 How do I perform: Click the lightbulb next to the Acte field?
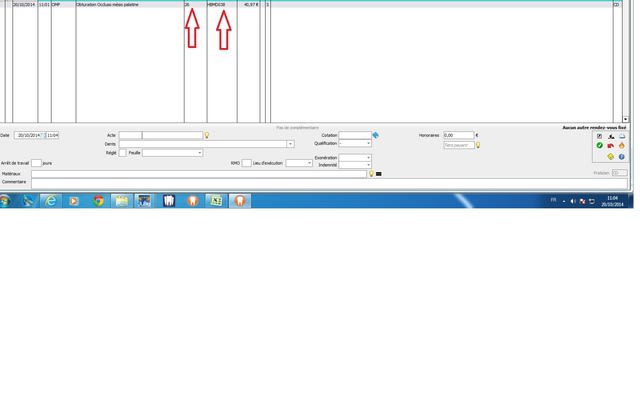tap(206, 135)
